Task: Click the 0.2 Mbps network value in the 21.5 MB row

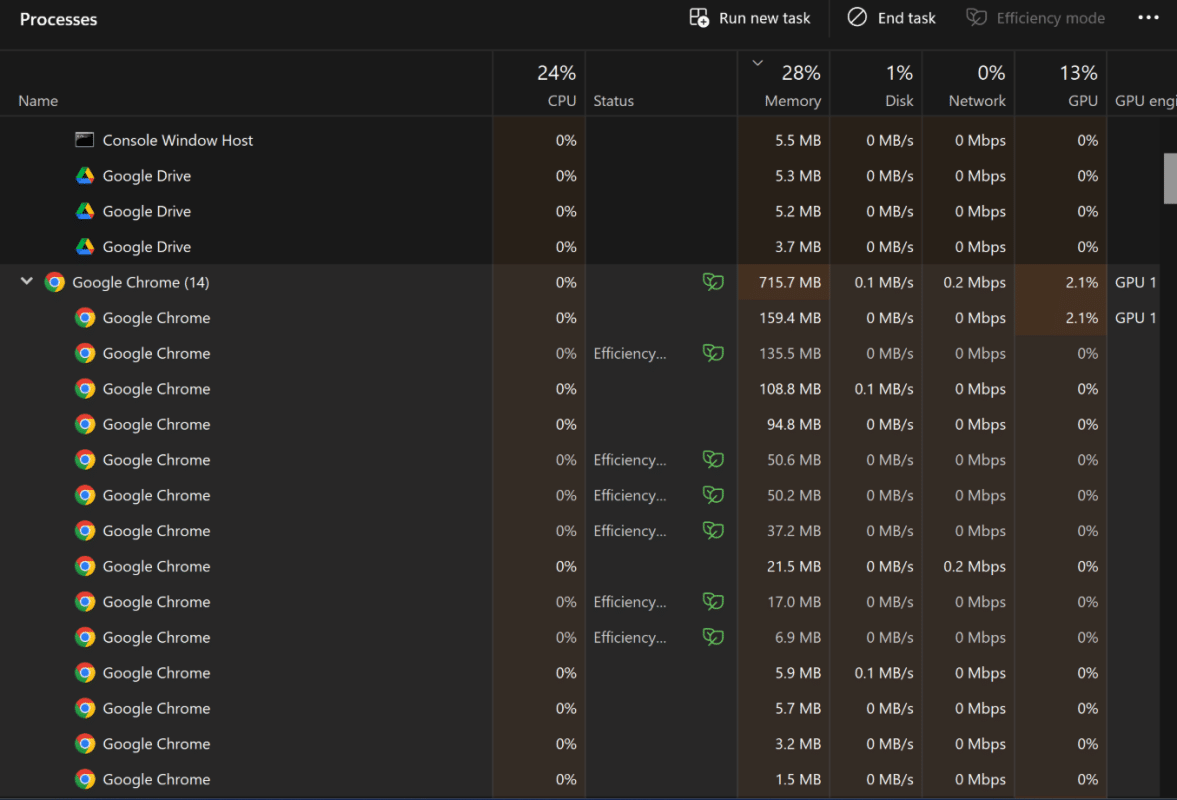Action: click(x=974, y=567)
